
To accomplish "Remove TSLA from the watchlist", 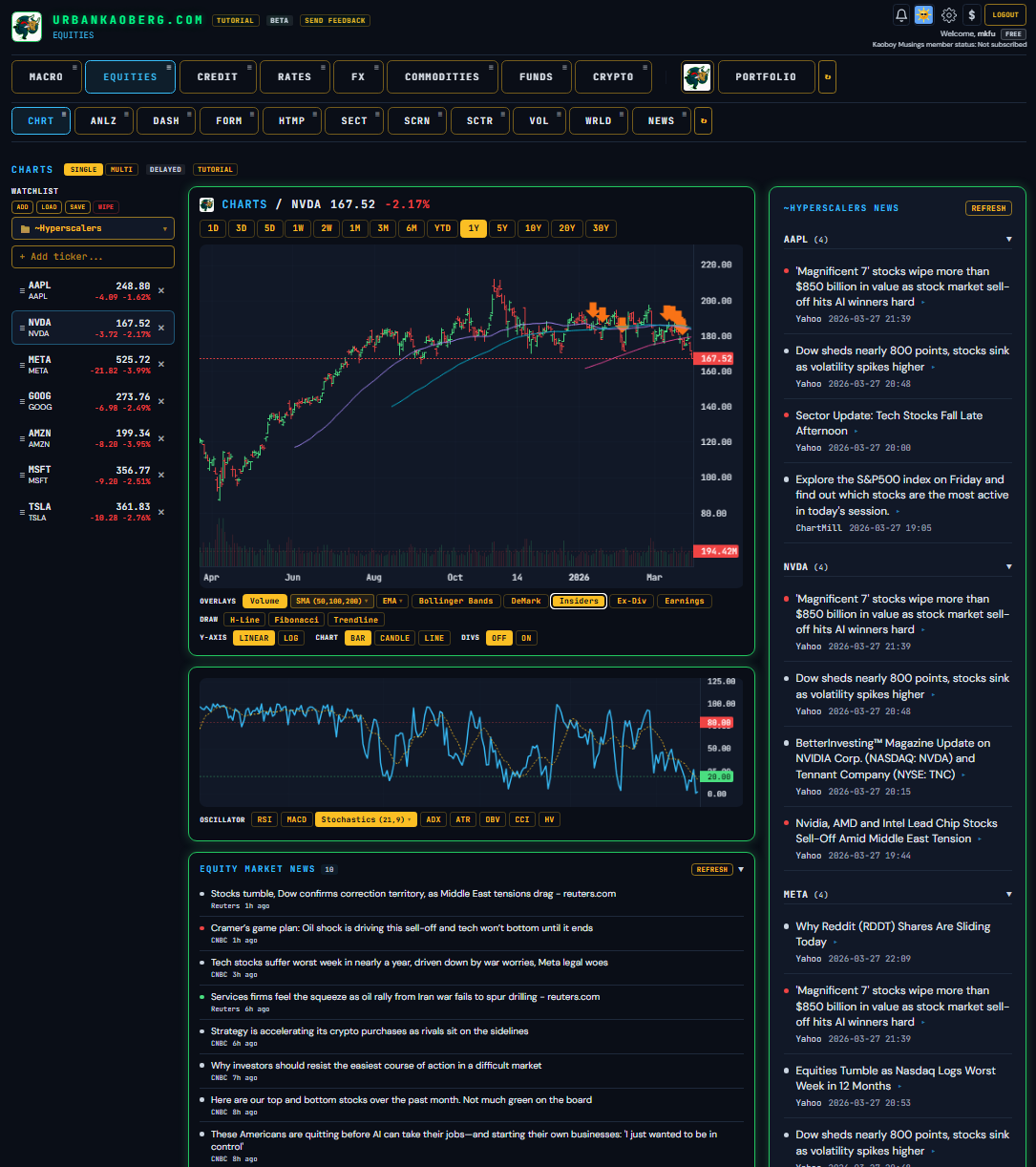I will point(161,512).
